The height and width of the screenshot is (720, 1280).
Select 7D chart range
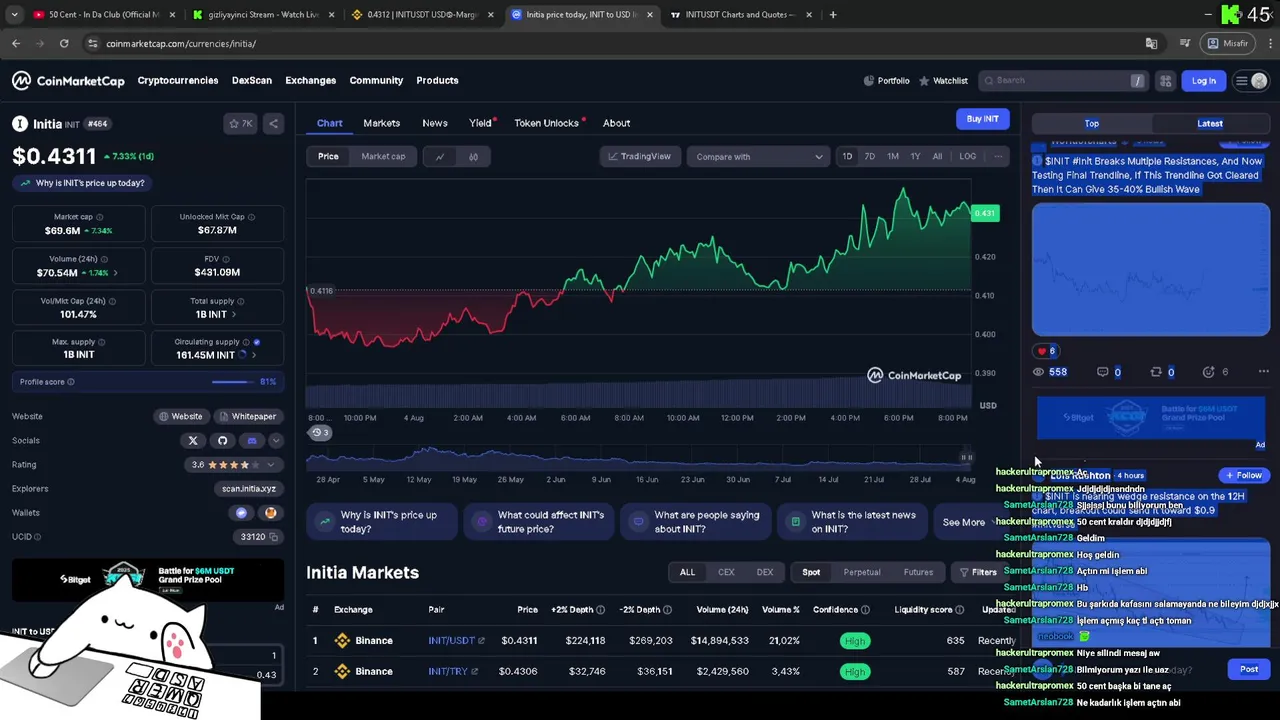(x=870, y=156)
